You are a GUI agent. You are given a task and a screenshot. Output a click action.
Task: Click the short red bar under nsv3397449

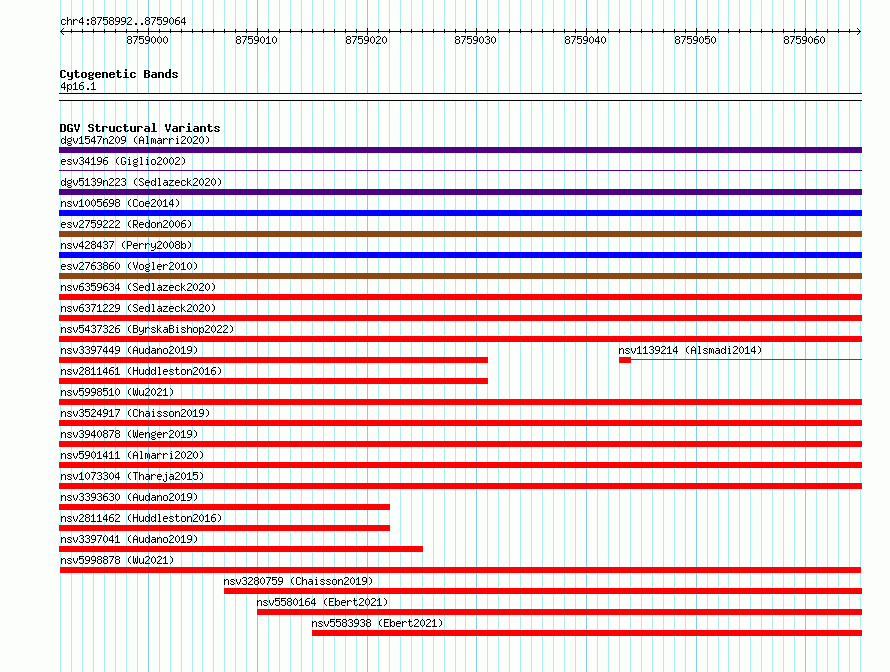click(274, 360)
